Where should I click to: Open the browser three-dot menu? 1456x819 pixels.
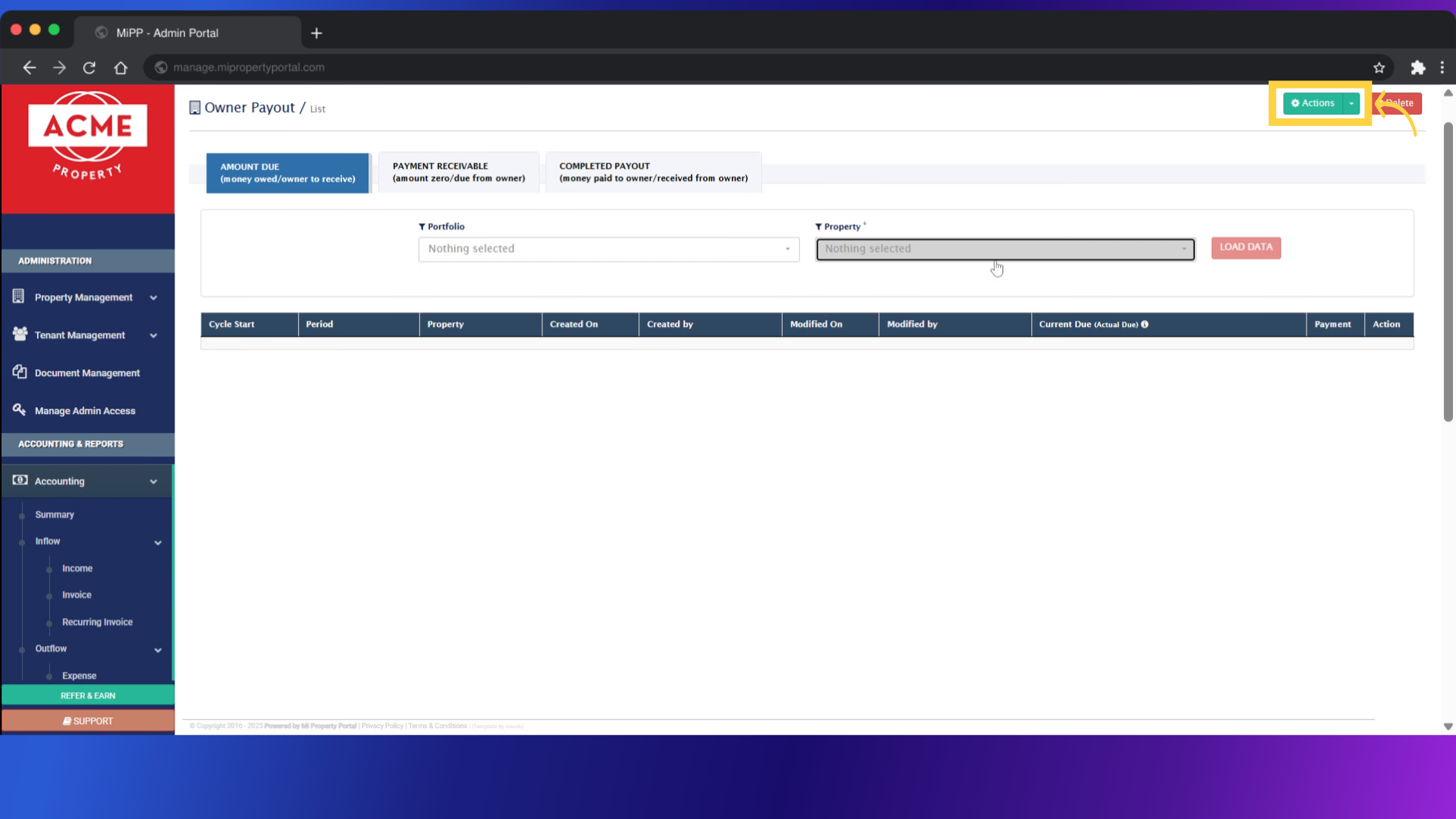pyautogui.click(x=1442, y=67)
